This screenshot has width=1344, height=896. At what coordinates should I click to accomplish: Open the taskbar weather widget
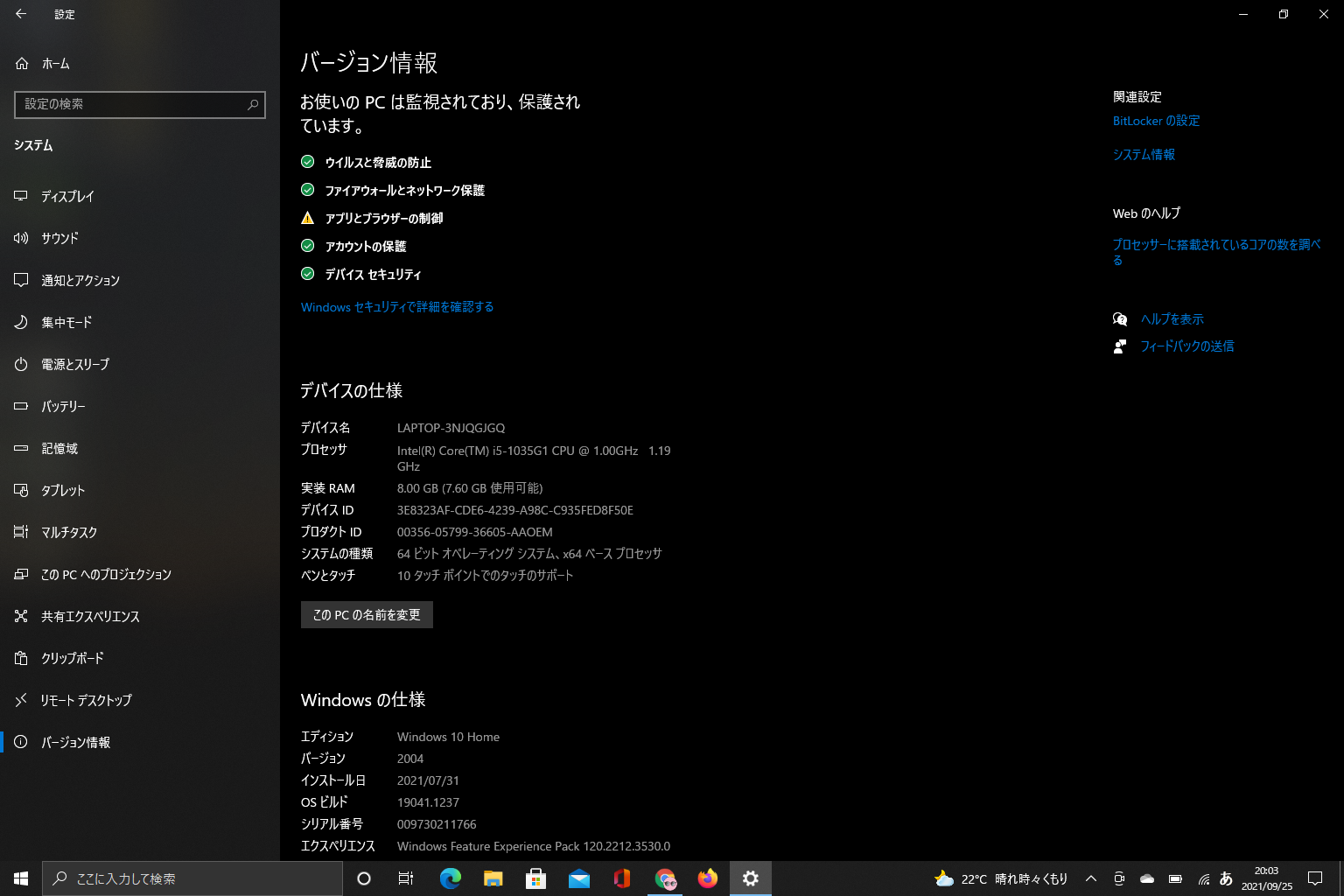pos(1001,878)
